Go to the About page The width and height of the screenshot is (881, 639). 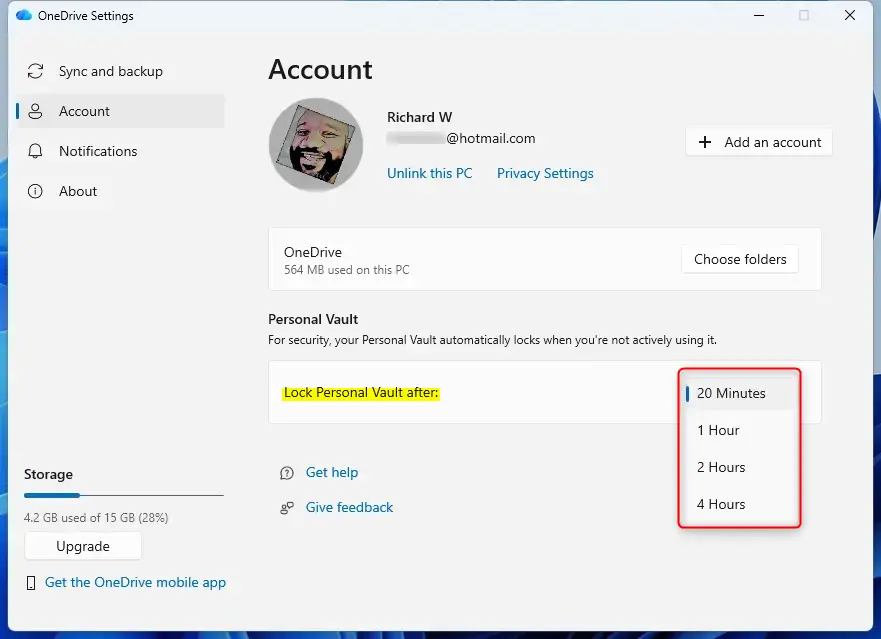[x=120, y=191]
